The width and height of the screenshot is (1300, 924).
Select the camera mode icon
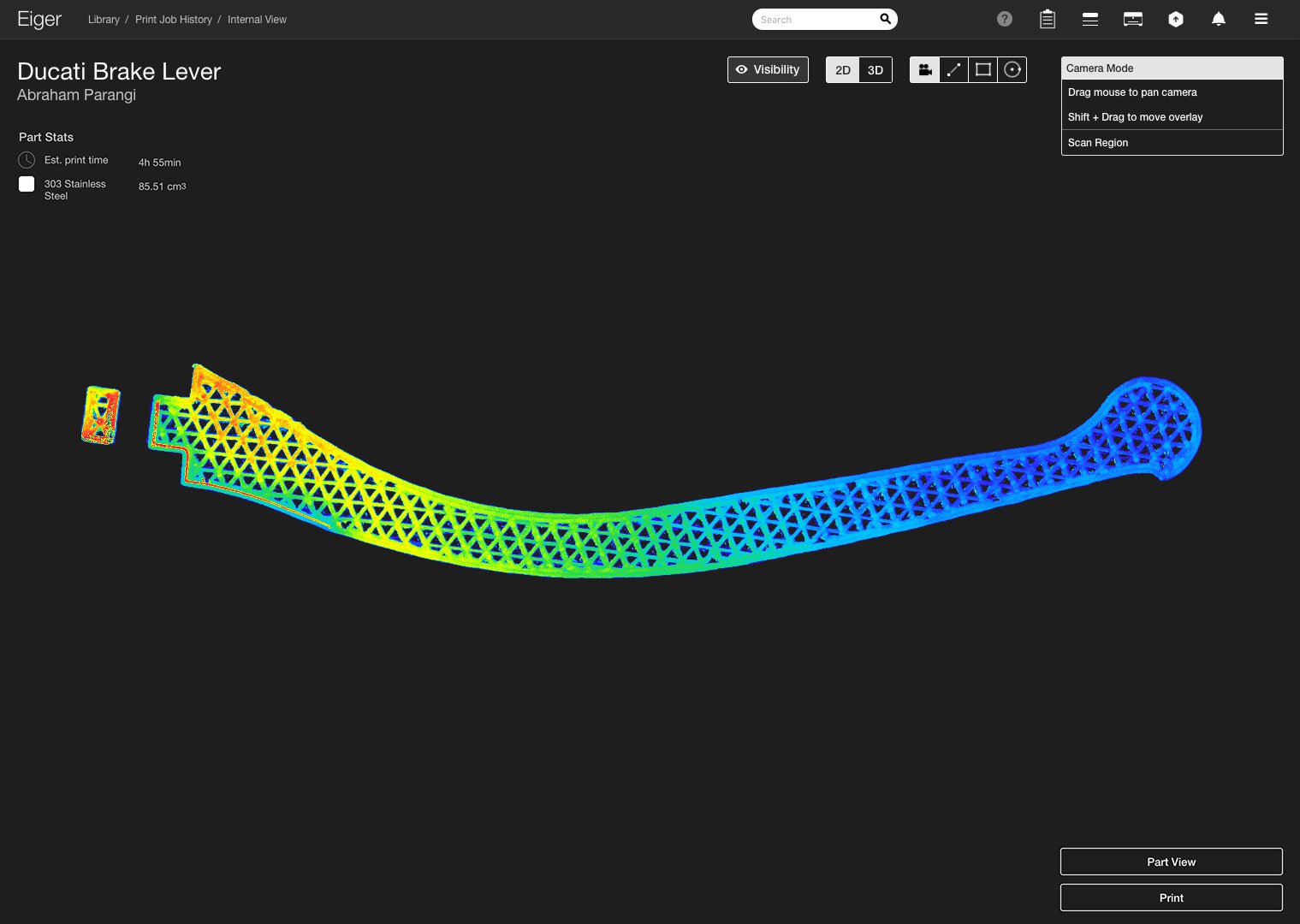[925, 70]
